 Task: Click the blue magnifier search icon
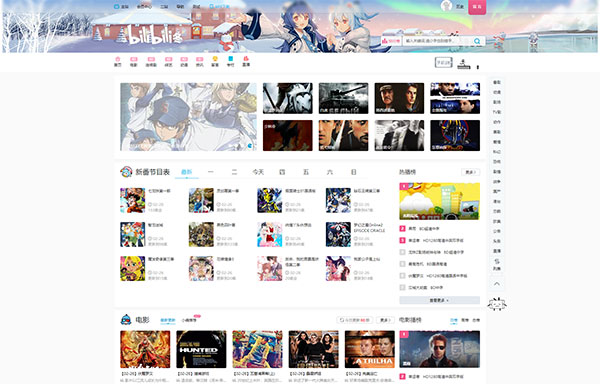[x=477, y=41]
